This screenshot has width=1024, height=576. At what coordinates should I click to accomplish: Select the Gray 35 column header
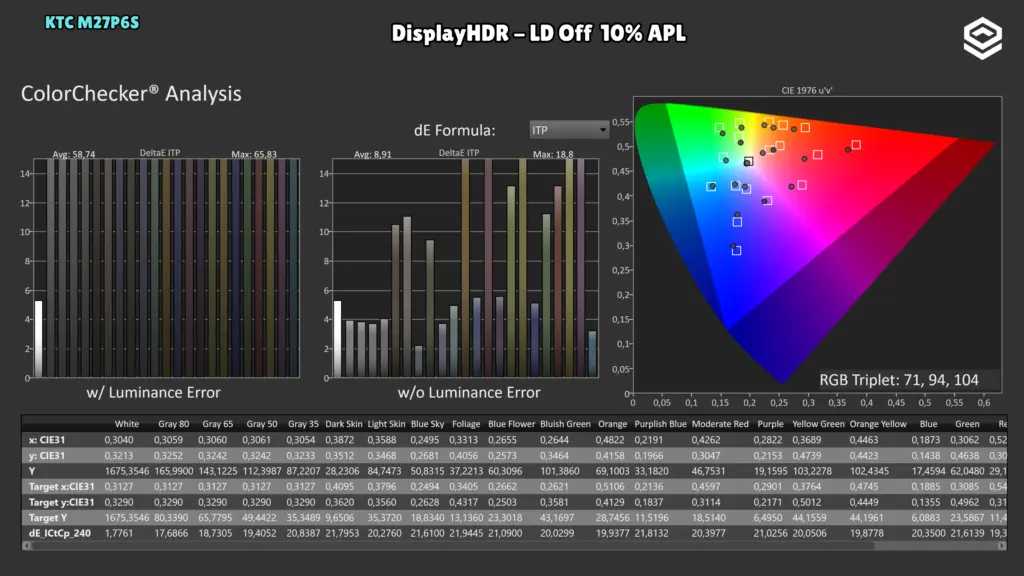click(x=303, y=424)
